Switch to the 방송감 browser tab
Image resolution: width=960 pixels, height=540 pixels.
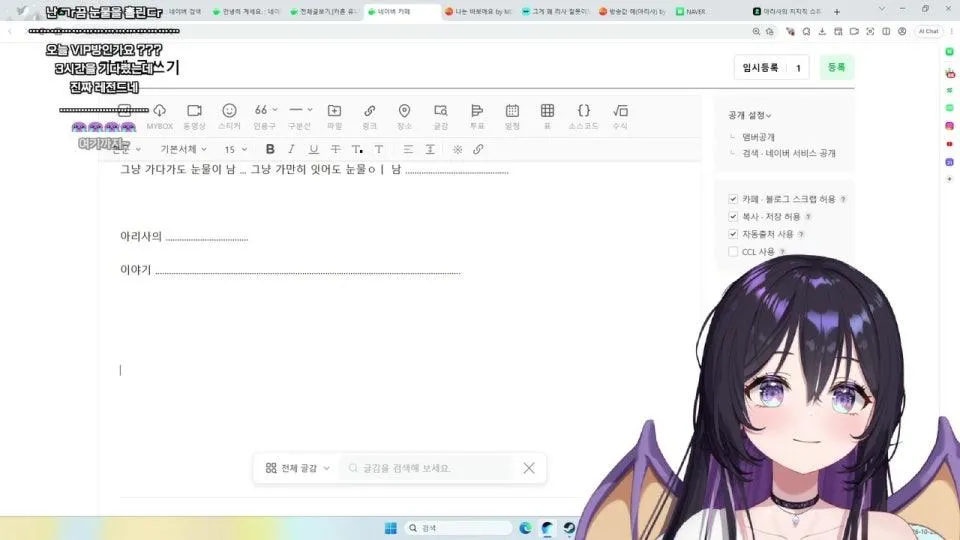[634, 12]
